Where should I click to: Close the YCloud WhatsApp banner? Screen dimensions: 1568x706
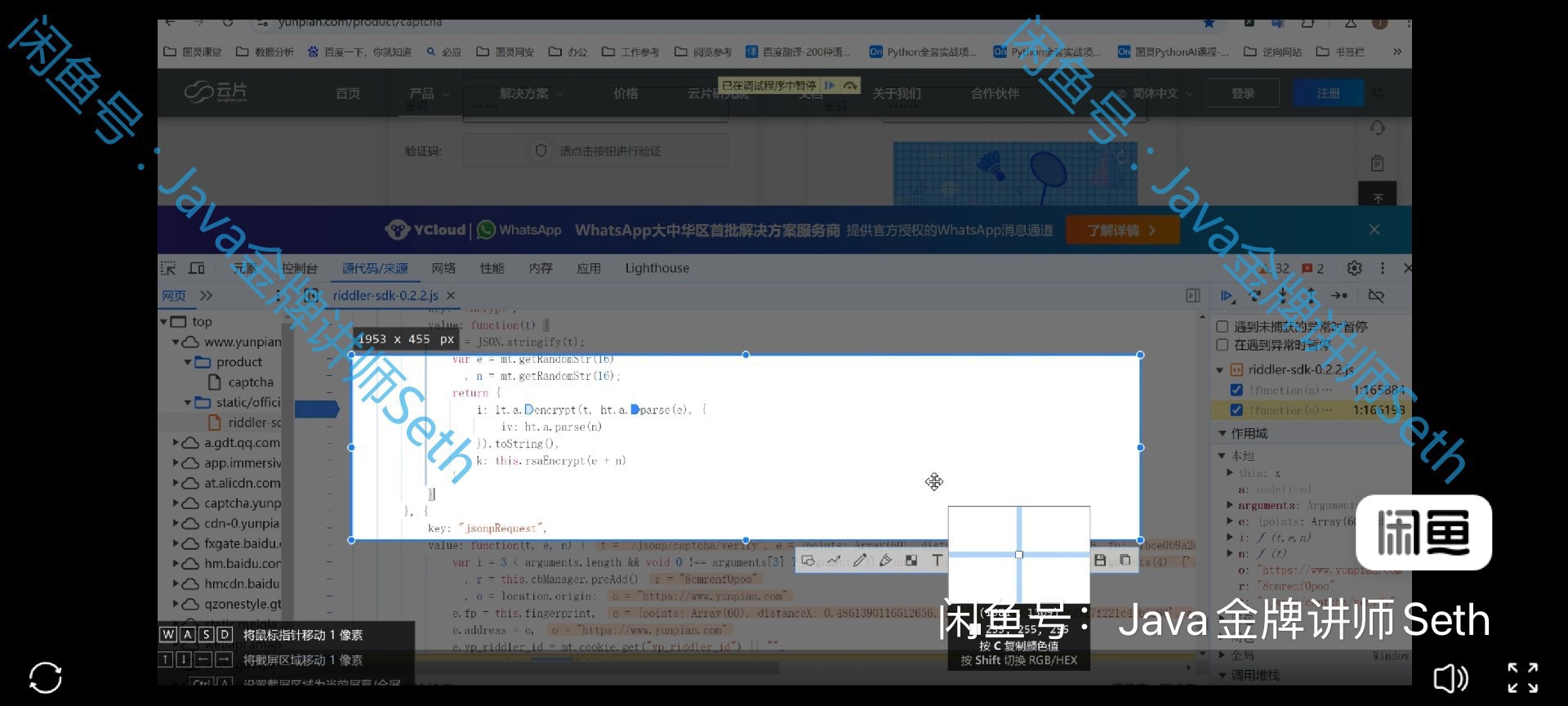pos(1374,230)
